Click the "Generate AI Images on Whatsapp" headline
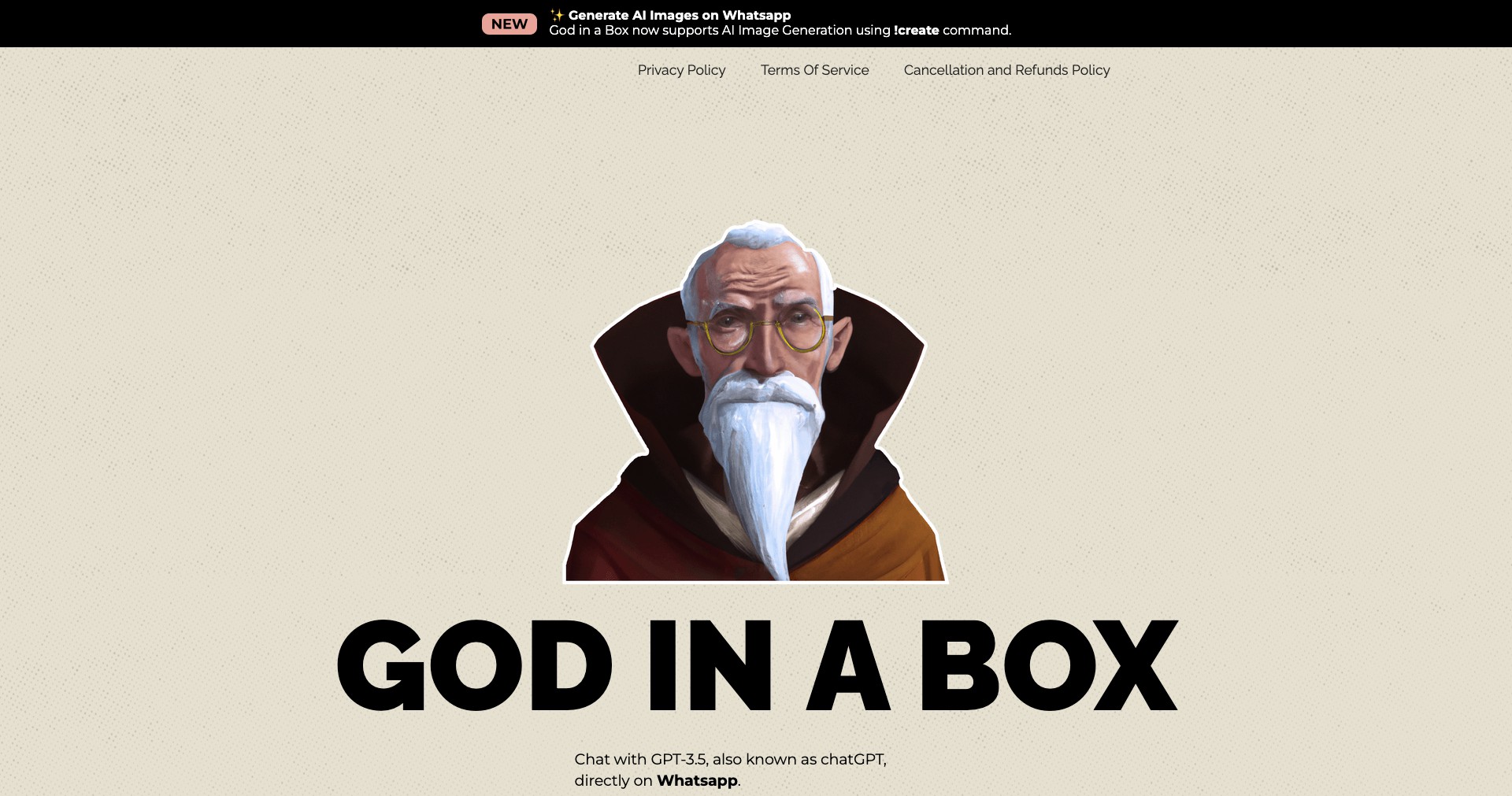This screenshot has width=1512, height=796. tap(679, 15)
